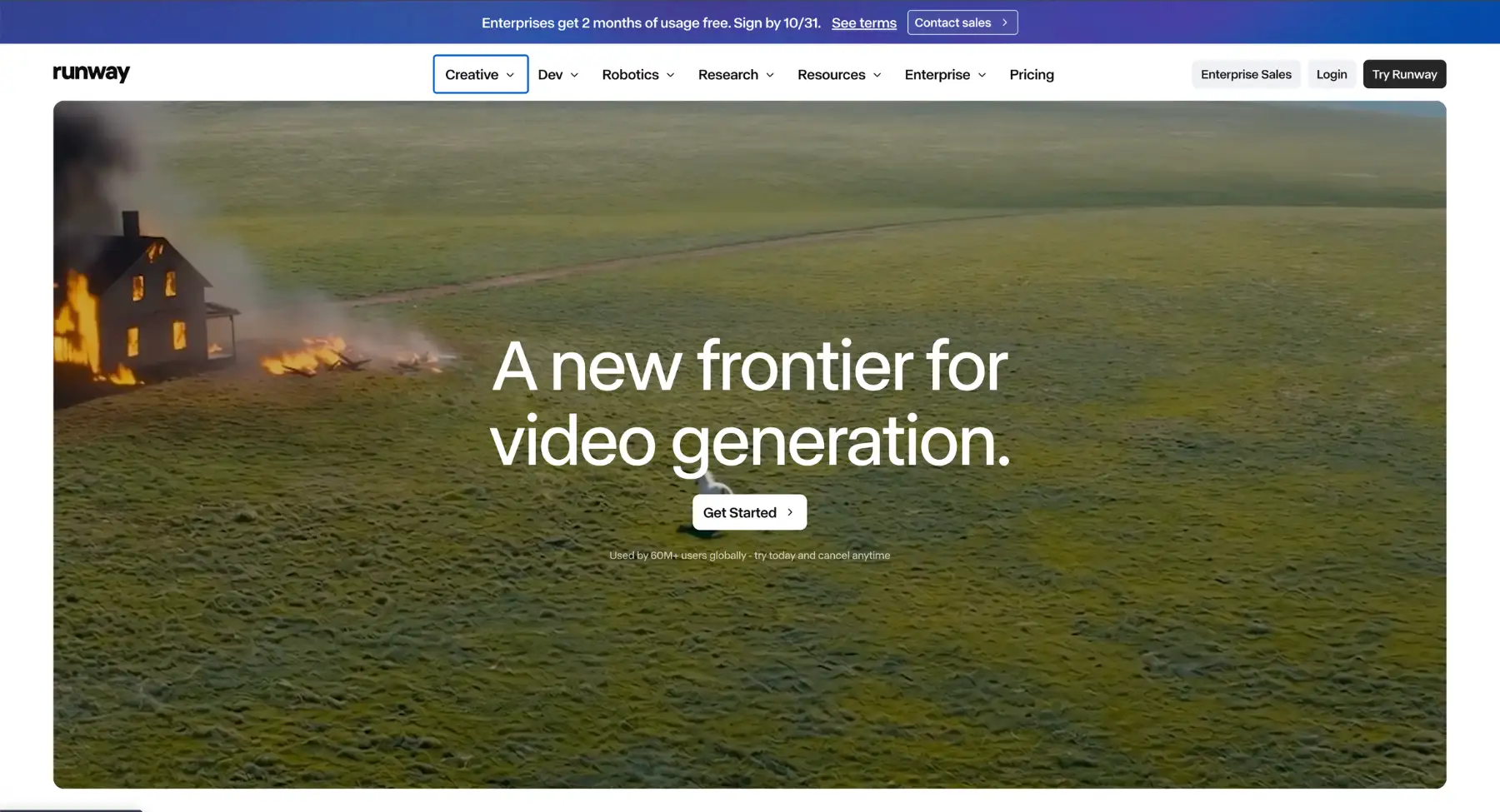Open the Robotics dropdown
The image size is (1500, 812).
pos(638,74)
